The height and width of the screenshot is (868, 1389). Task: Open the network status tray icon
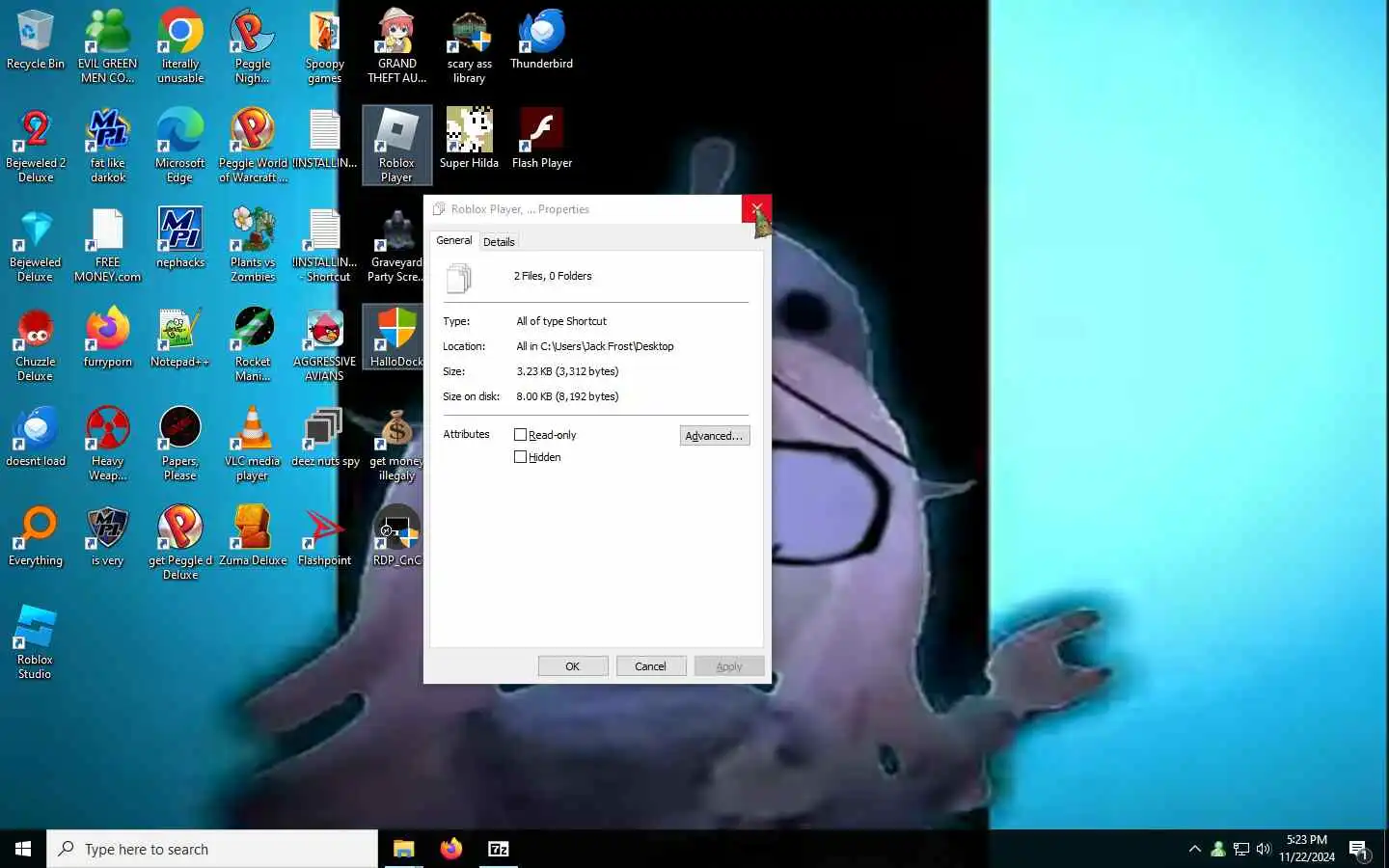click(1241, 849)
